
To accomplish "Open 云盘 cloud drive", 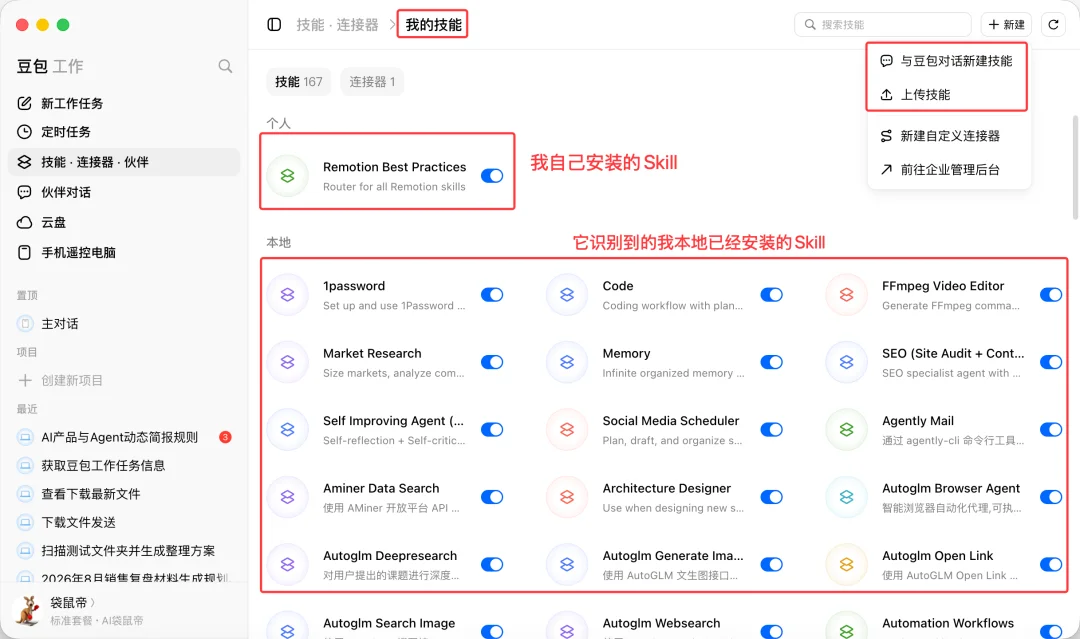I will (x=124, y=222).
